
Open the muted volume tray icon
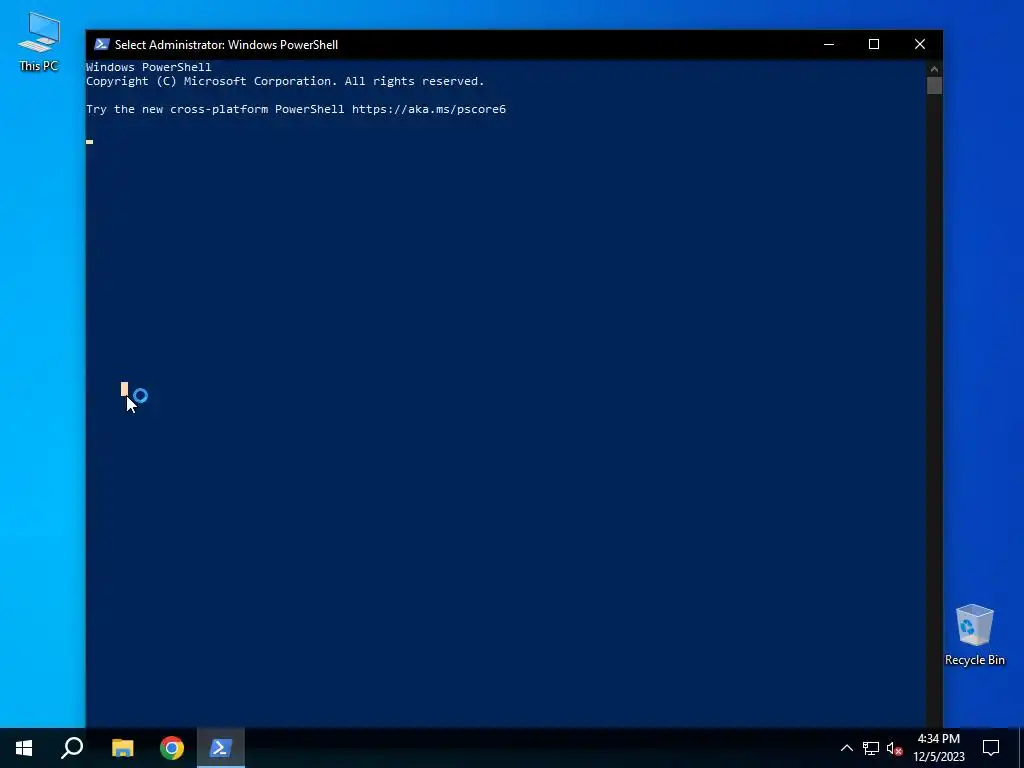(894, 748)
